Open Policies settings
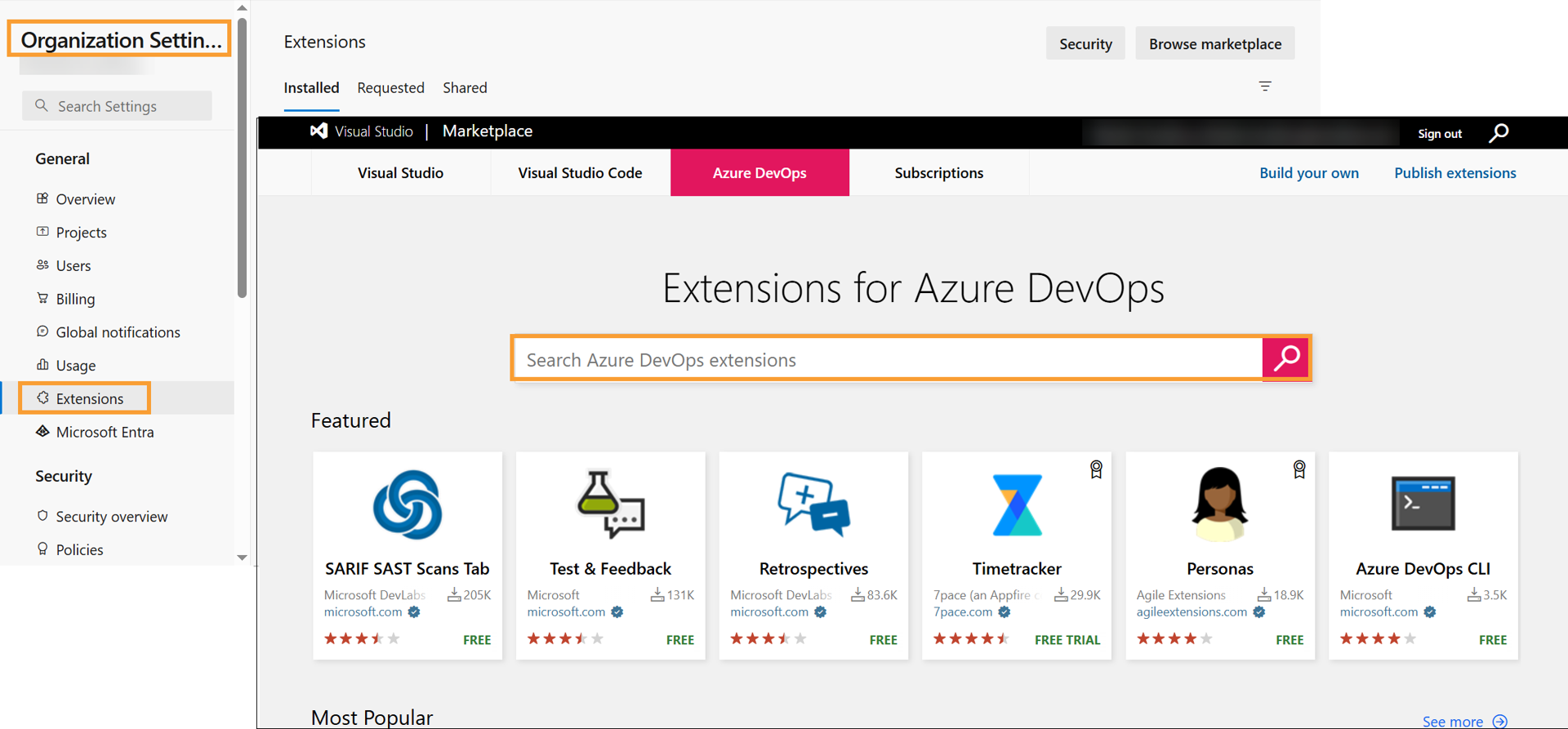Image resolution: width=1568 pixels, height=729 pixels. [x=118, y=549]
